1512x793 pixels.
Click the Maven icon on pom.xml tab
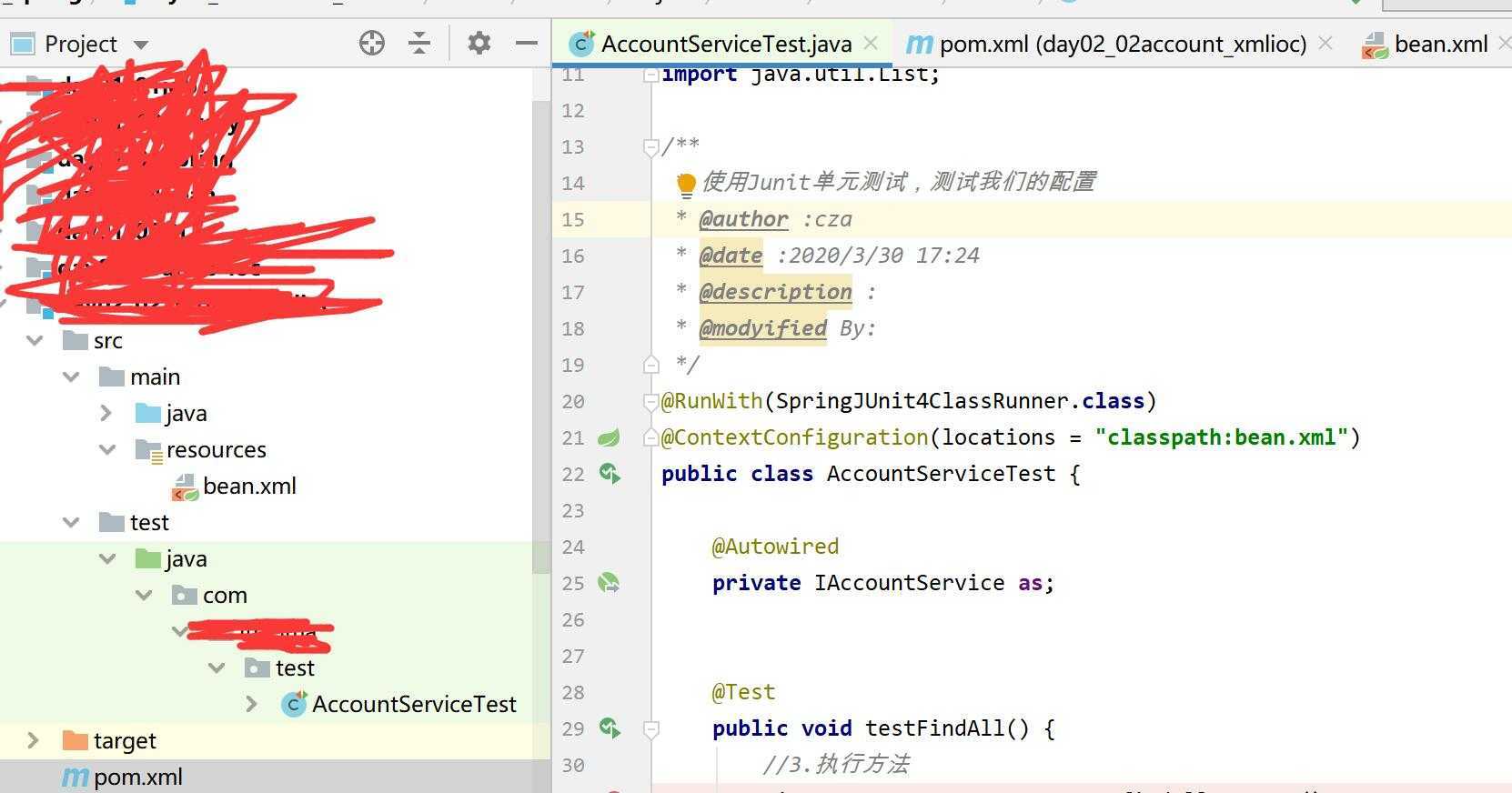(x=920, y=44)
